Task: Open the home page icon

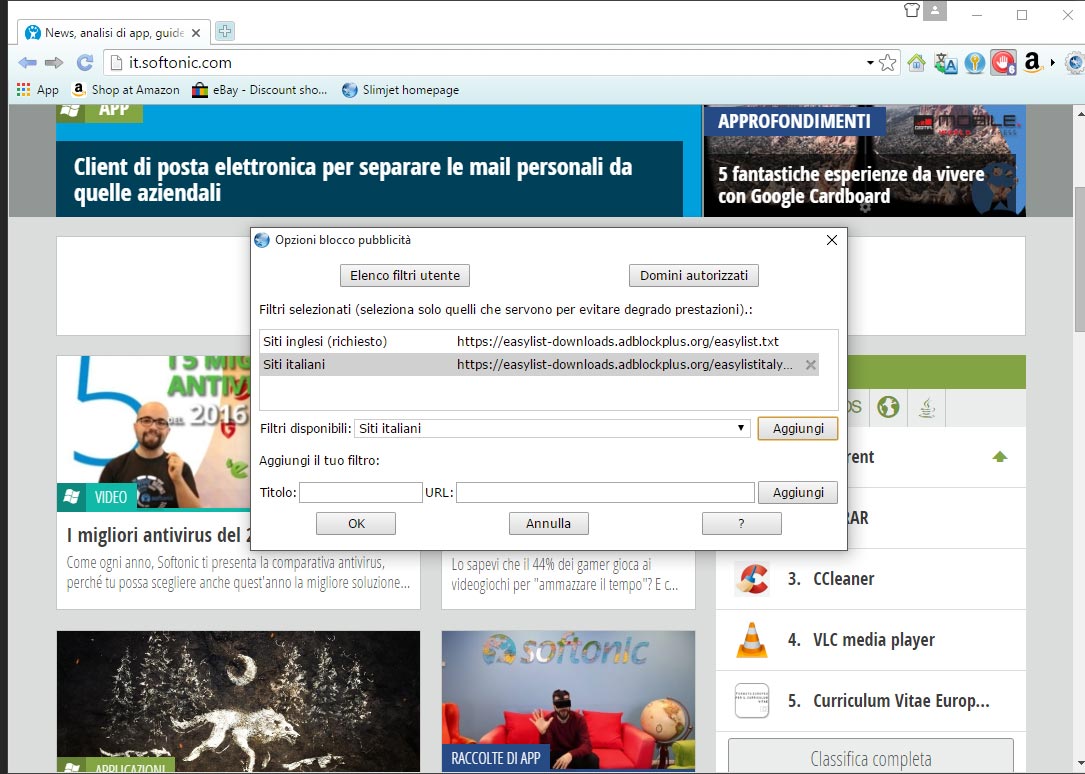Action: click(x=916, y=63)
